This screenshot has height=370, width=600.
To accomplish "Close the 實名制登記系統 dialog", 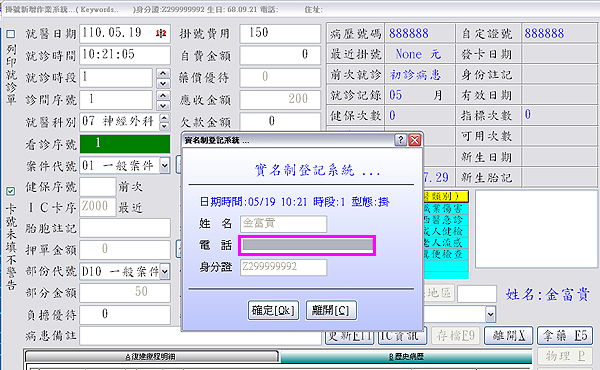I will tap(414, 140).
